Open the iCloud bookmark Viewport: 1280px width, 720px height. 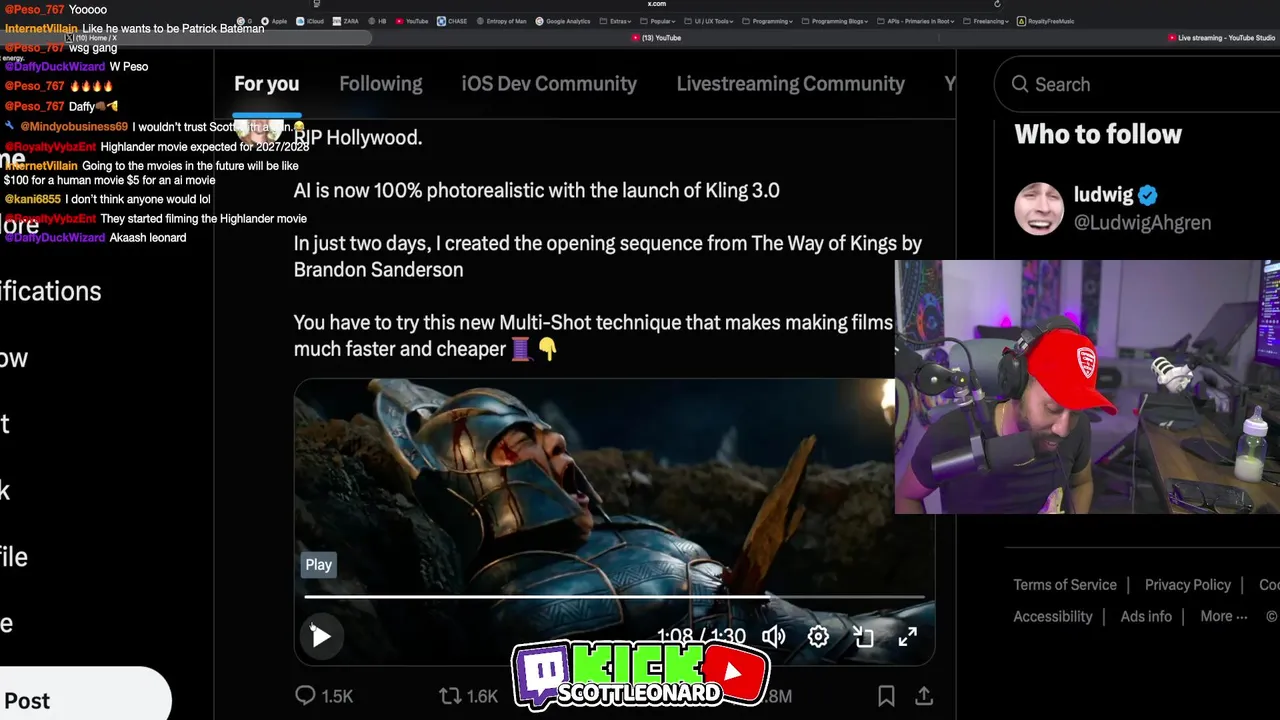click(x=308, y=21)
